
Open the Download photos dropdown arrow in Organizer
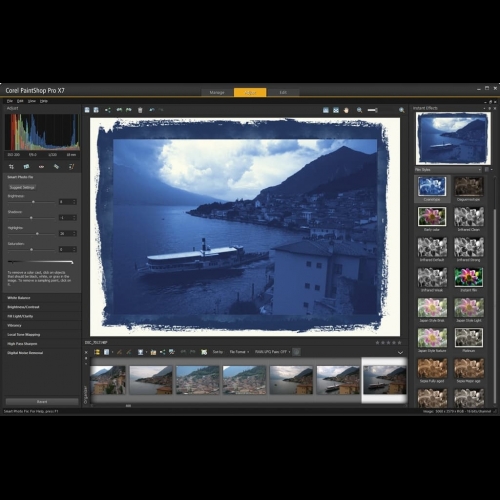(147, 352)
